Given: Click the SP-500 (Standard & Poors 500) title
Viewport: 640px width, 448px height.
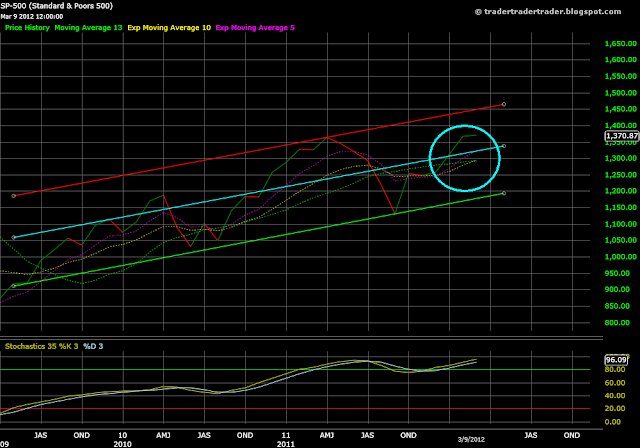Looking at the screenshot, I should [57, 6].
